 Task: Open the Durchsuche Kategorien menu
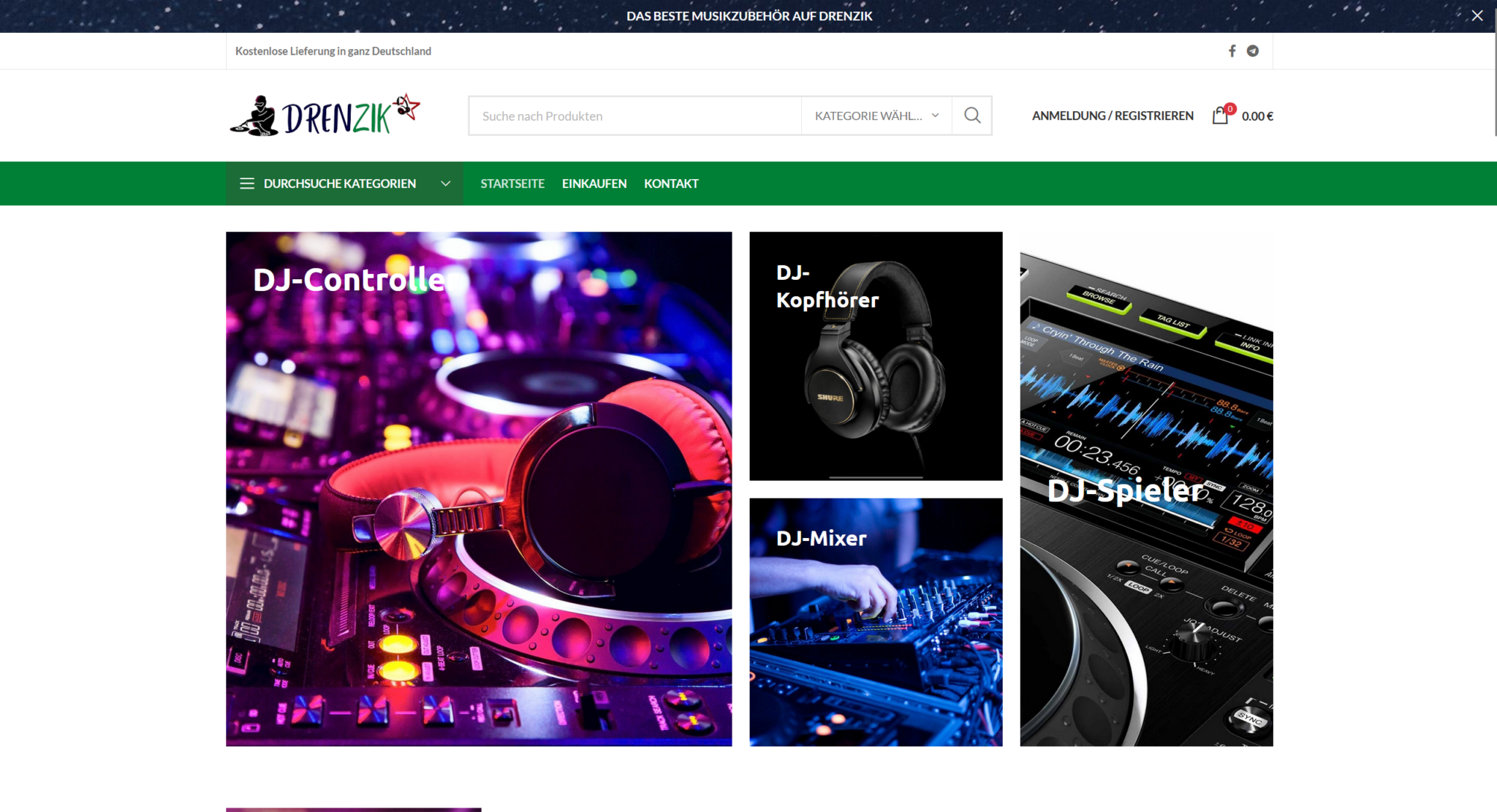click(x=340, y=183)
